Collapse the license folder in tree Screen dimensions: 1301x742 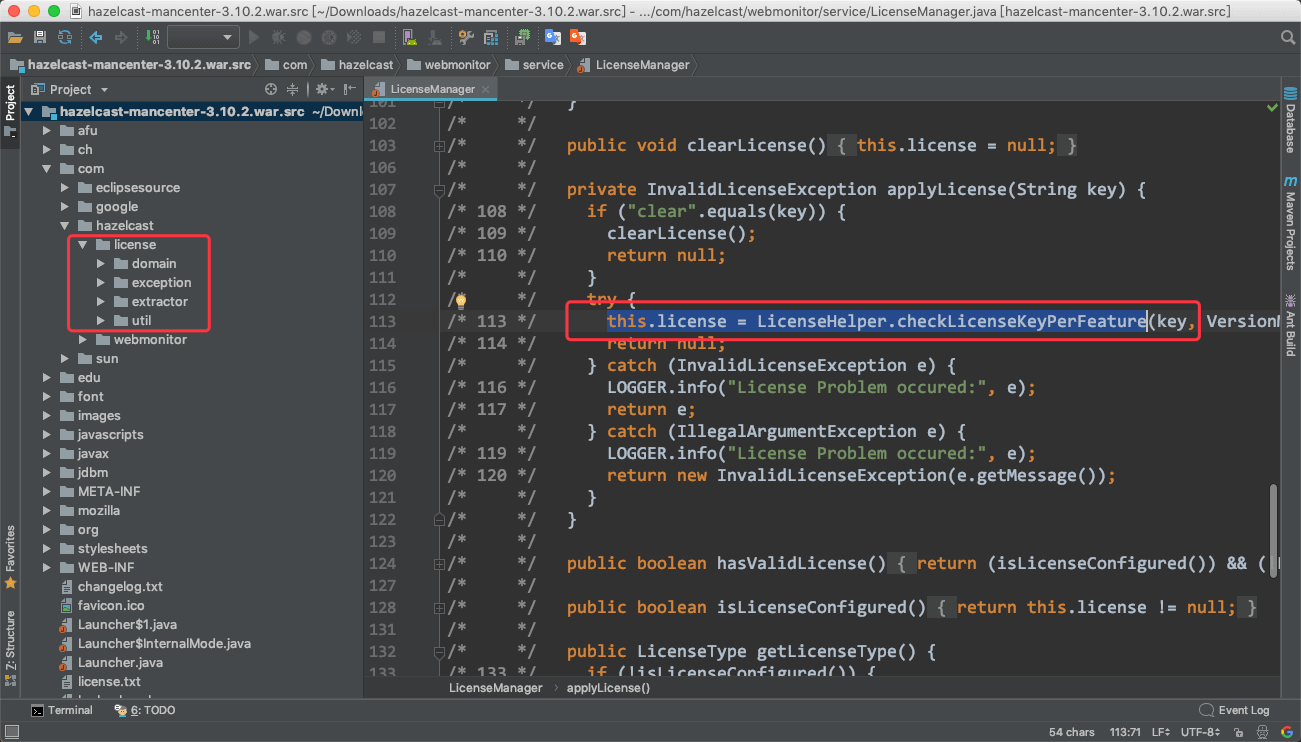(83, 244)
